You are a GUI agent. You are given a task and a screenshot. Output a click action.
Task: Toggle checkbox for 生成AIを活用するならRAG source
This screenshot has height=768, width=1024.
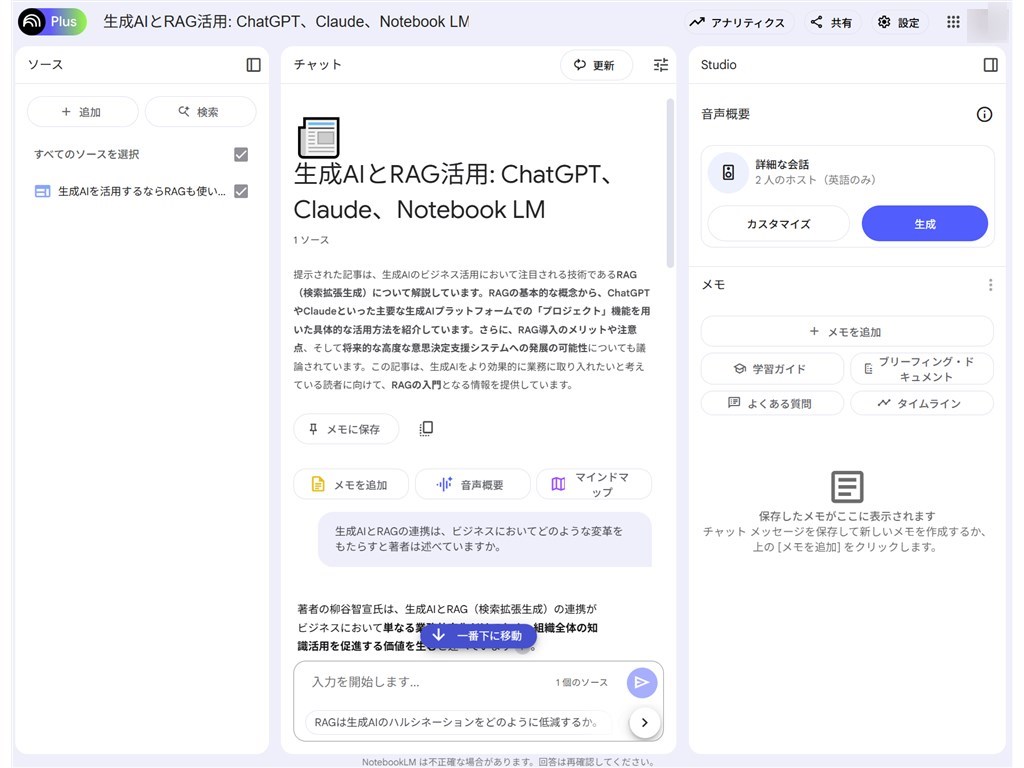point(241,191)
